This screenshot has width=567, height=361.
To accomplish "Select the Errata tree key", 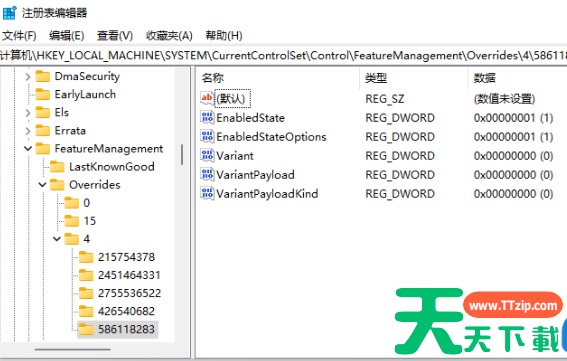I will (x=70, y=131).
